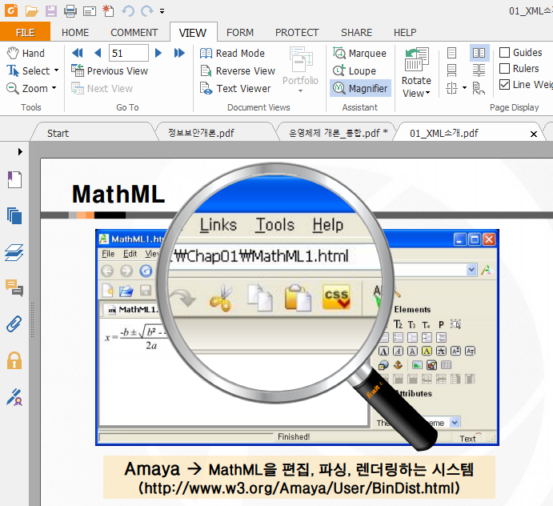Click the Foxit app logo icon
Image resolution: width=553 pixels, height=506 pixels.
coord(11,11)
